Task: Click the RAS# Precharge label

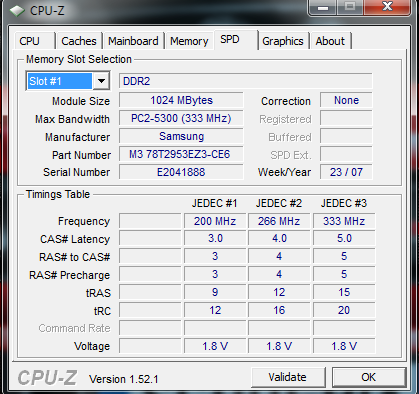Action: [x=69, y=275]
